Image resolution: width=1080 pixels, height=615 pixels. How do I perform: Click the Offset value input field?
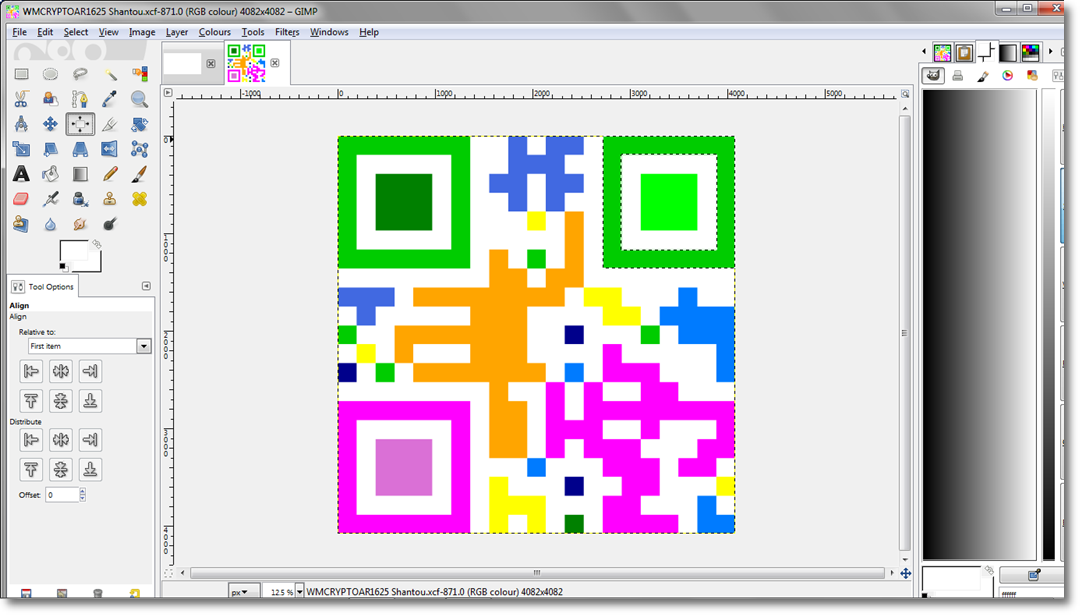point(62,494)
